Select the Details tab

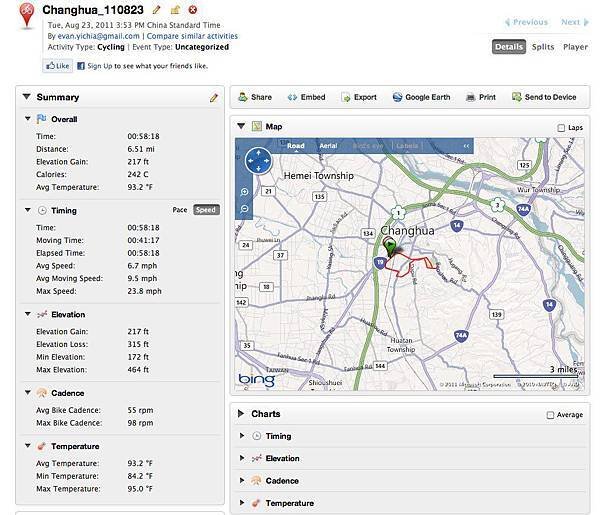pyautogui.click(x=509, y=47)
